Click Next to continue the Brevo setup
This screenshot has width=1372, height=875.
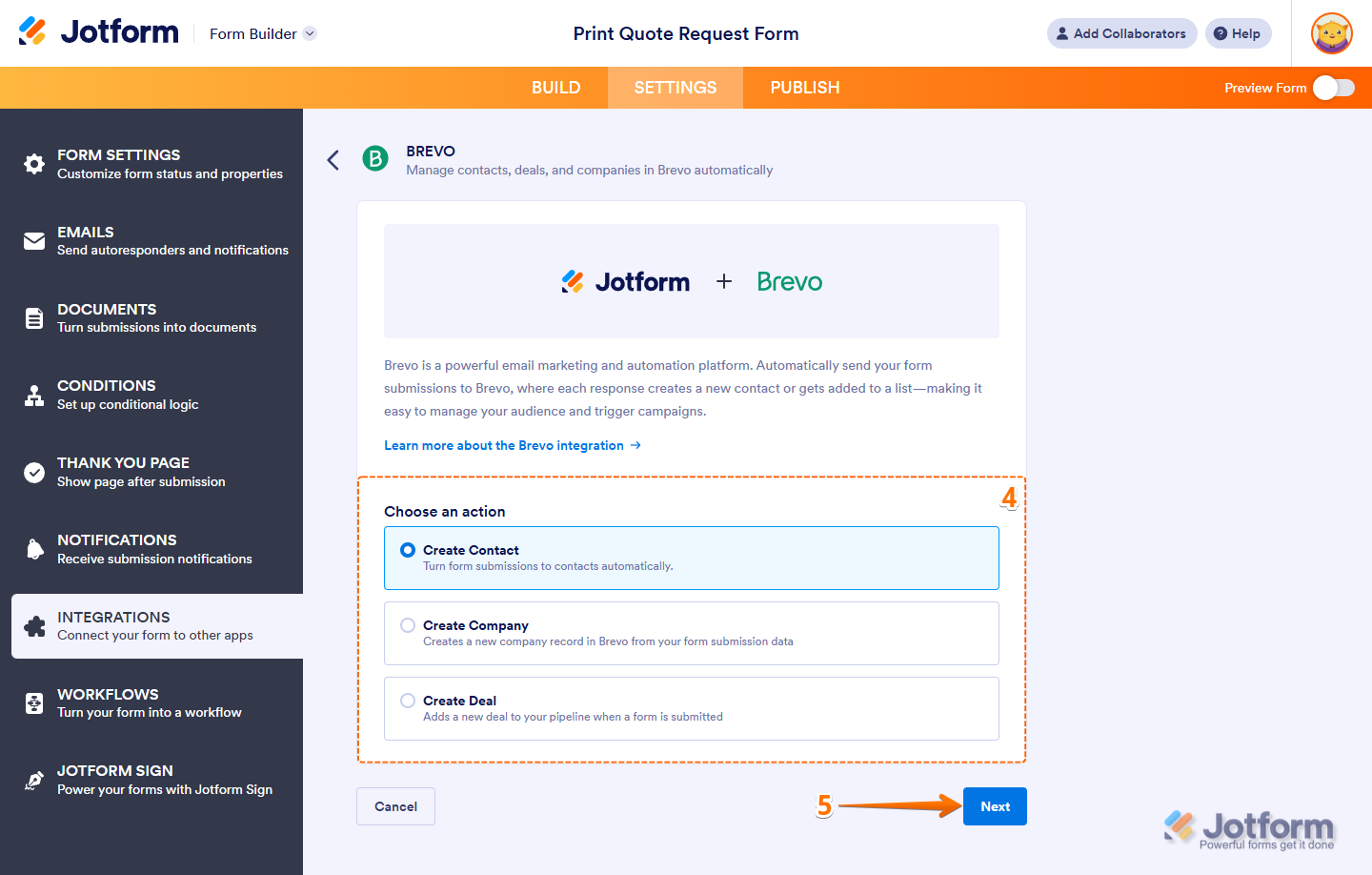tap(995, 805)
